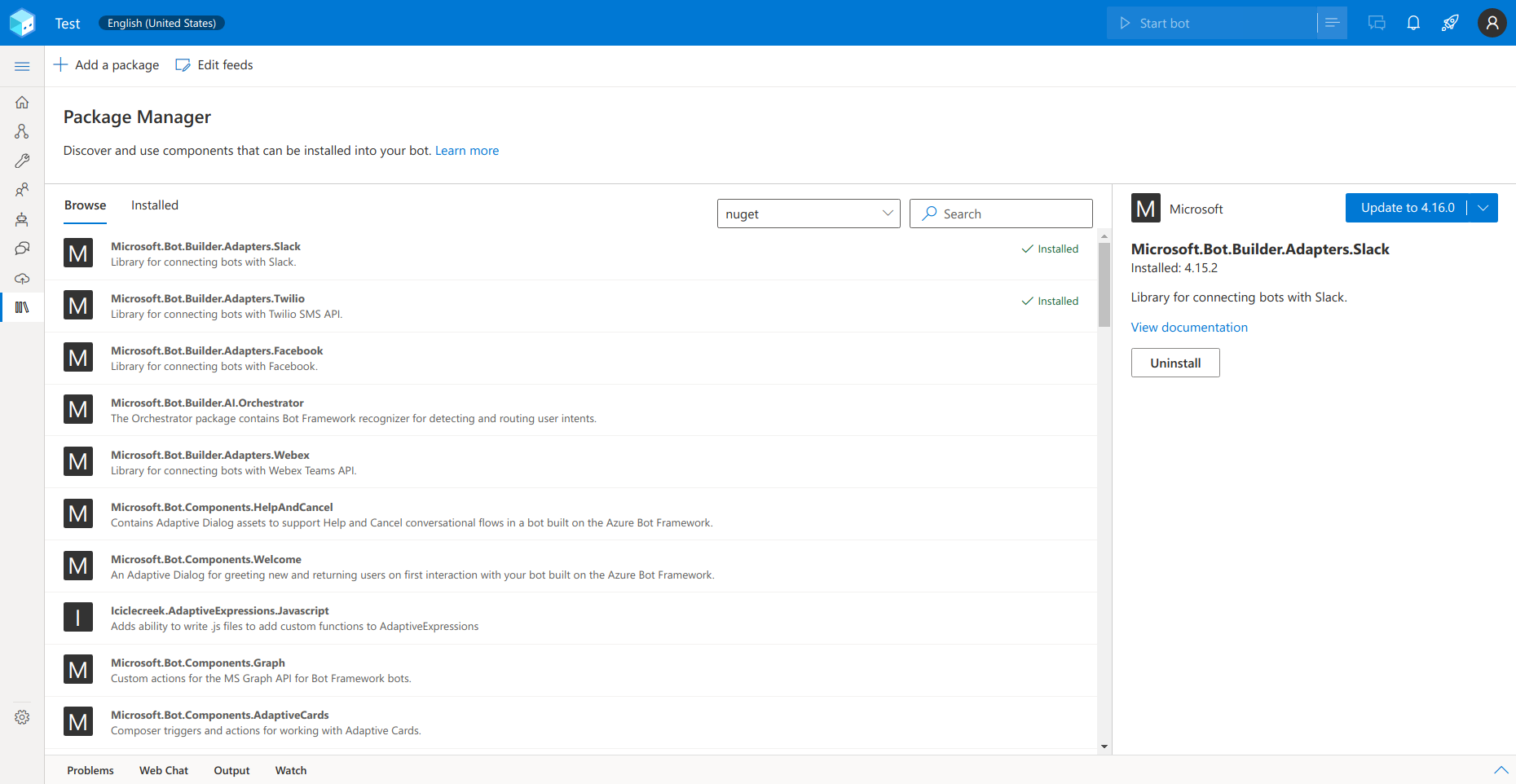Click the English (United States) locale badge
The image size is (1516, 784).
(161, 23)
